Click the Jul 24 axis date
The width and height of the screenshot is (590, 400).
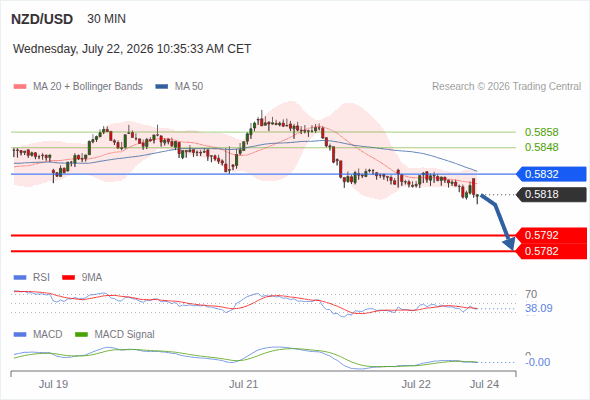coord(484,384)
